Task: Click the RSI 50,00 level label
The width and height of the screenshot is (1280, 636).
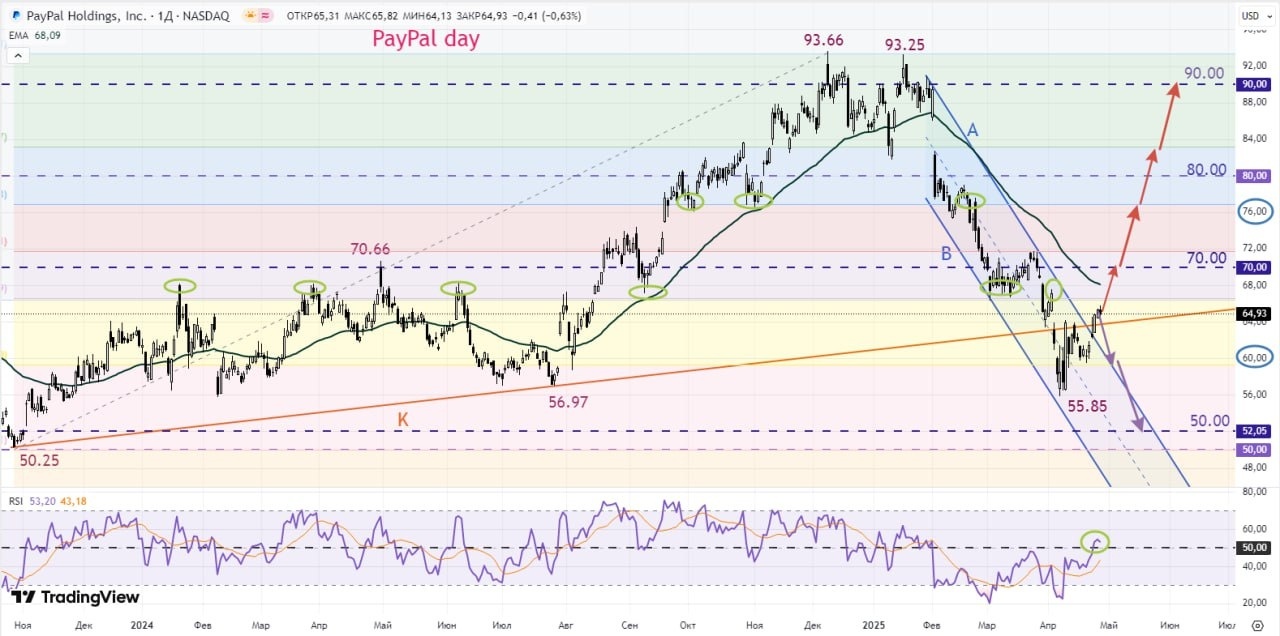Action: pos(1254,548)
